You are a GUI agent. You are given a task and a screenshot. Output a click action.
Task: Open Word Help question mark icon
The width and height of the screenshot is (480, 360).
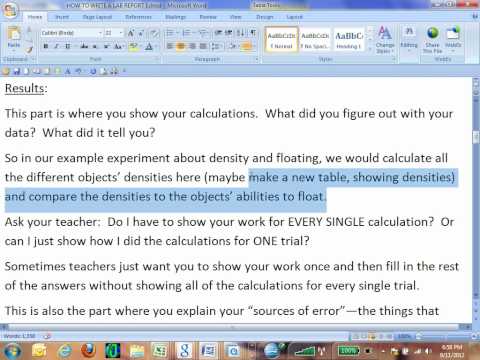point(475,16)
